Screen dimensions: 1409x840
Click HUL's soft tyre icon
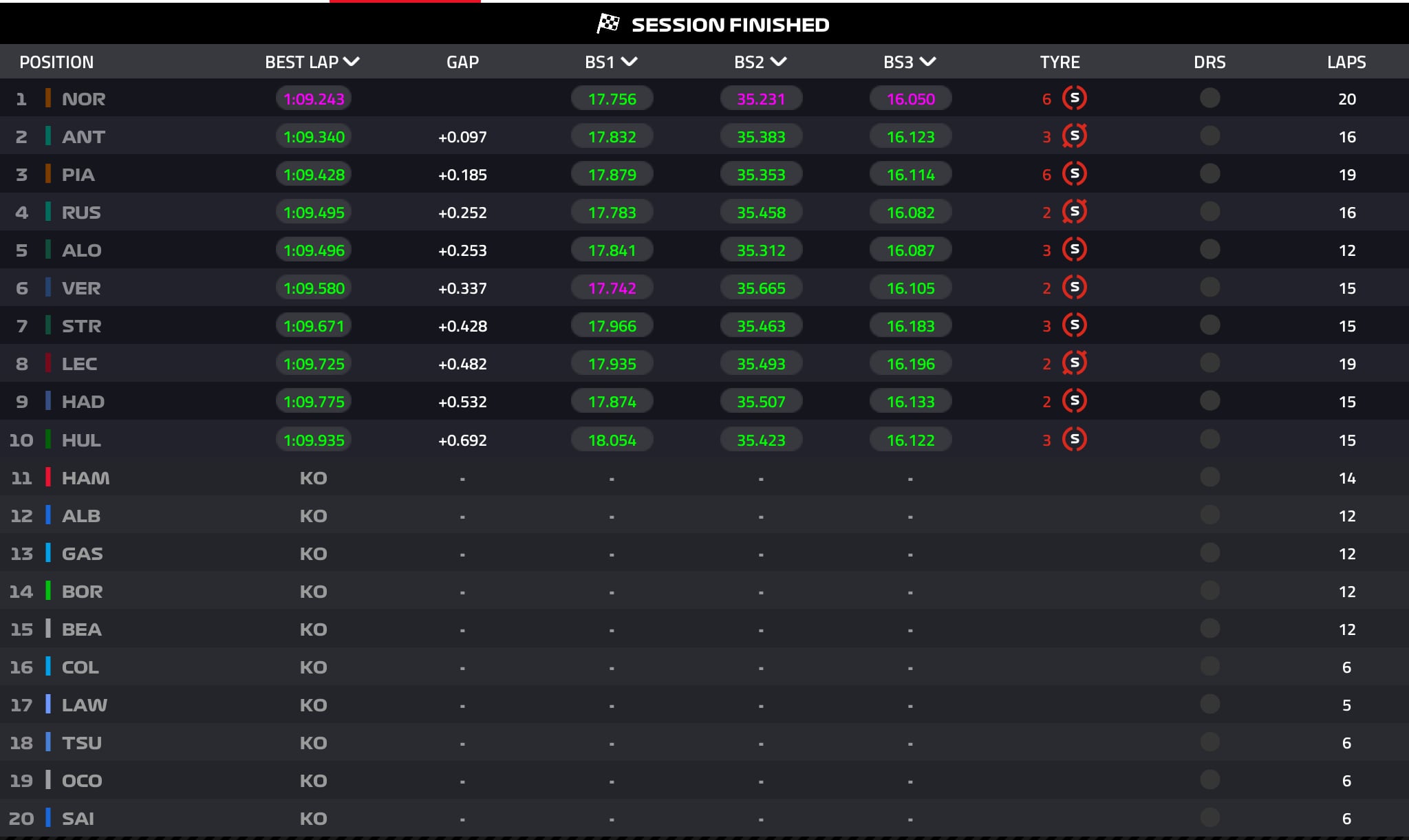1074,440
